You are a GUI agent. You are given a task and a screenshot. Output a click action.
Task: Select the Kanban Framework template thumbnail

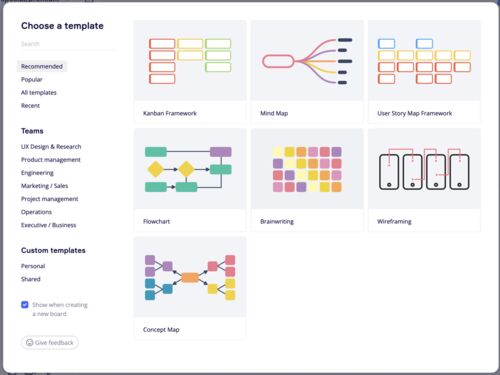pos(190,61)
